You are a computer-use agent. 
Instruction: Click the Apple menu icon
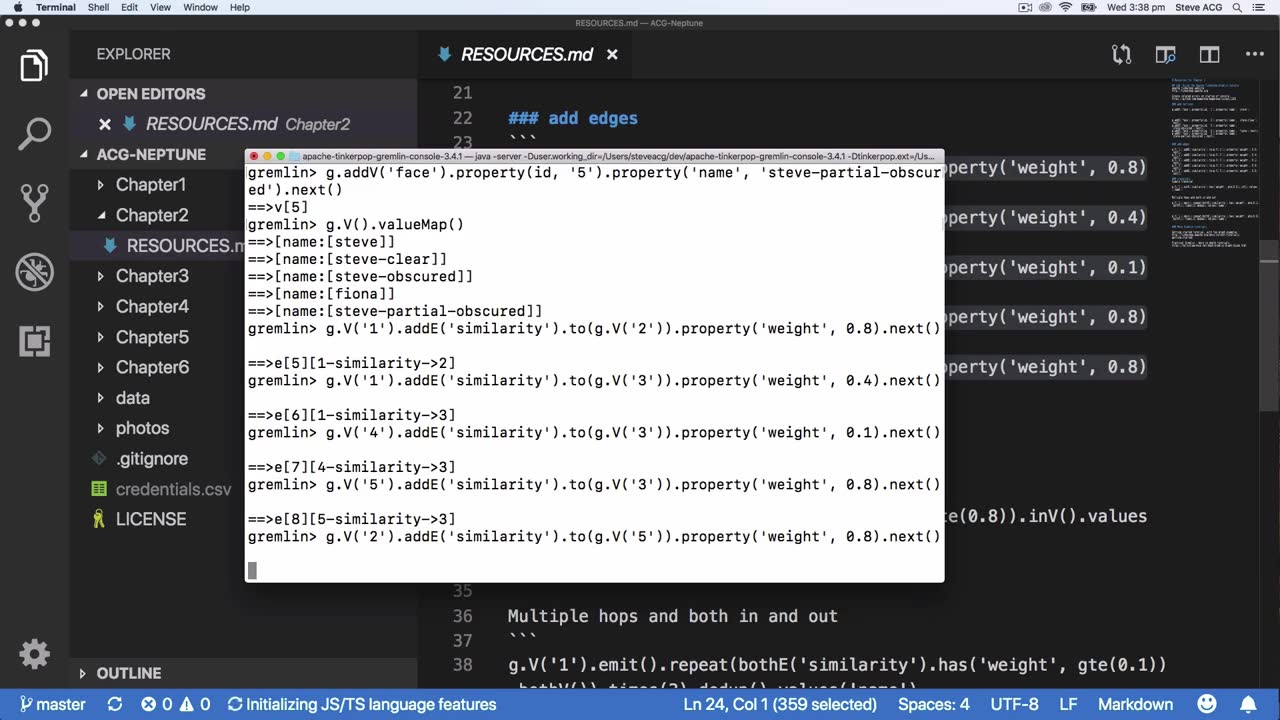point(18,7)
